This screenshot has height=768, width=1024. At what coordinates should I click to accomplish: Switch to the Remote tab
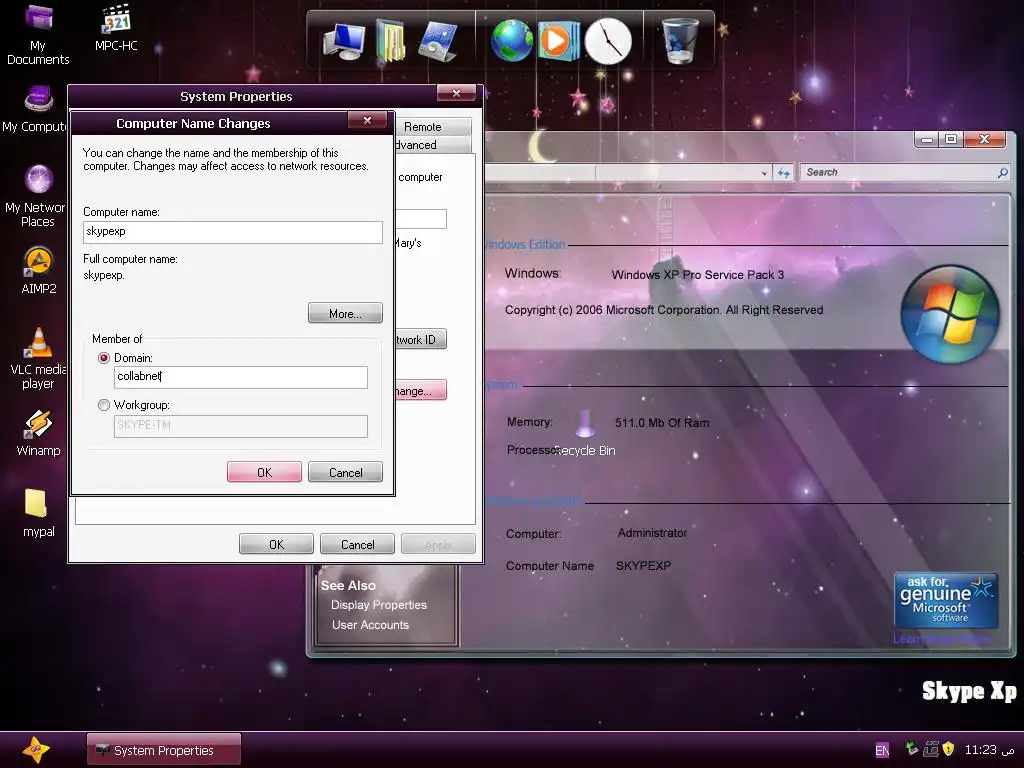pyautogui.click(x=432, y=127)
